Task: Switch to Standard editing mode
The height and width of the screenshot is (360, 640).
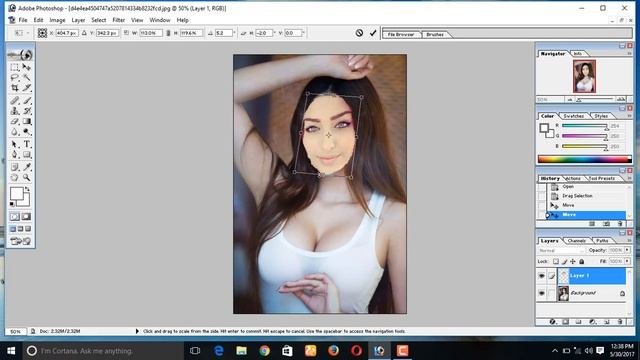Action: pos(15,217)
